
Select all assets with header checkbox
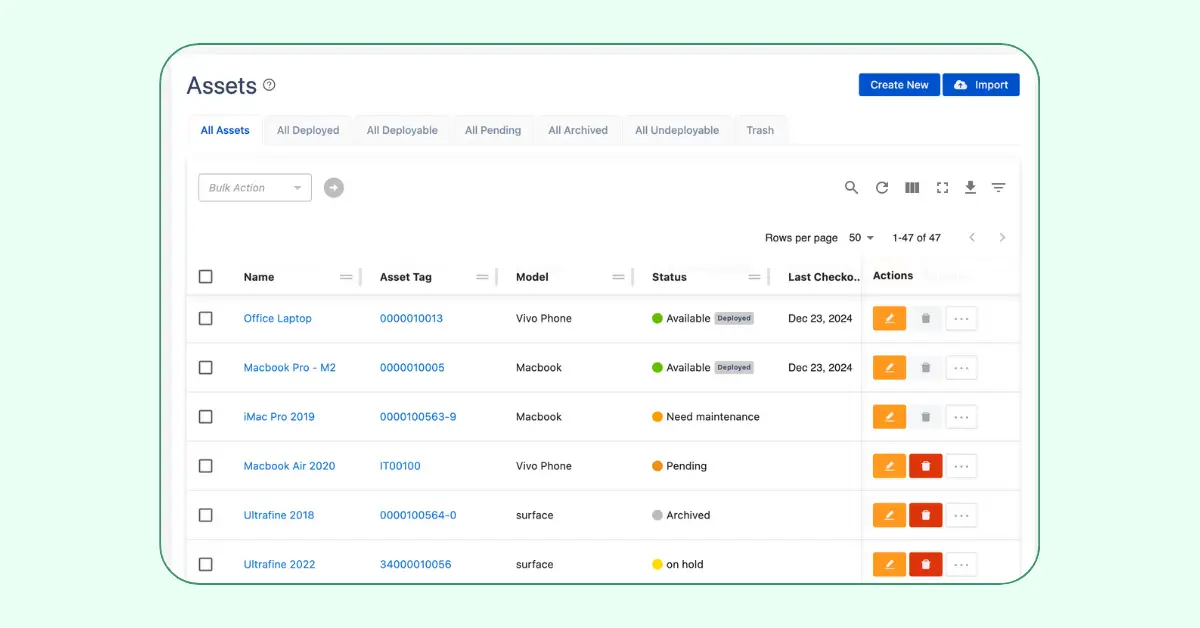click(206, 277)
